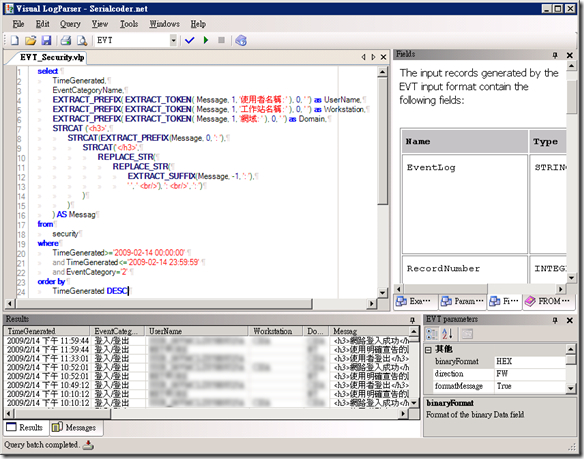Screen dimensions: 584x459
Task: Check query syntax with the checkmark icon
Action: point(190,40)
